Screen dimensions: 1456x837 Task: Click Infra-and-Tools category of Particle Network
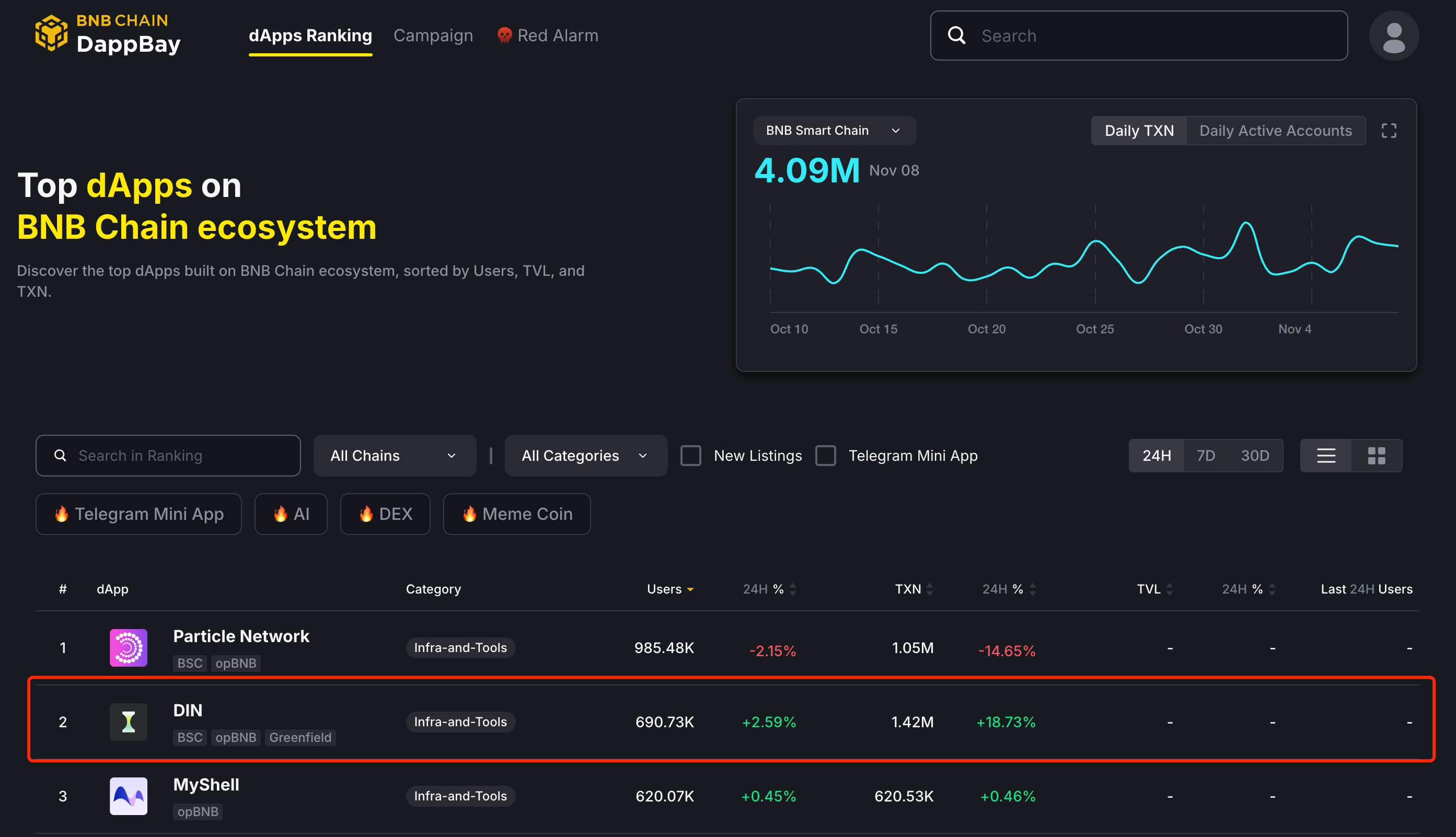[460, 648]
